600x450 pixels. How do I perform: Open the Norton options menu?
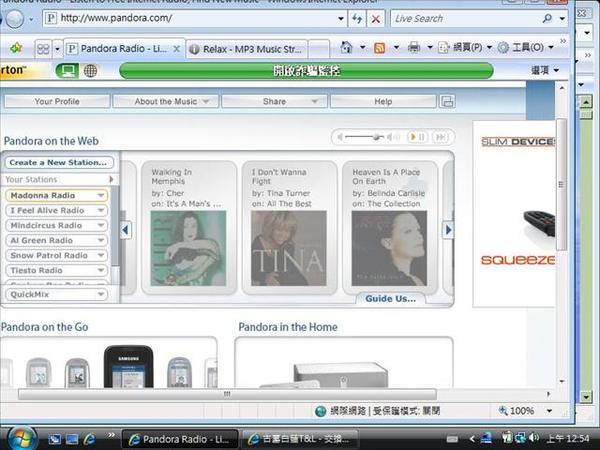545,70
